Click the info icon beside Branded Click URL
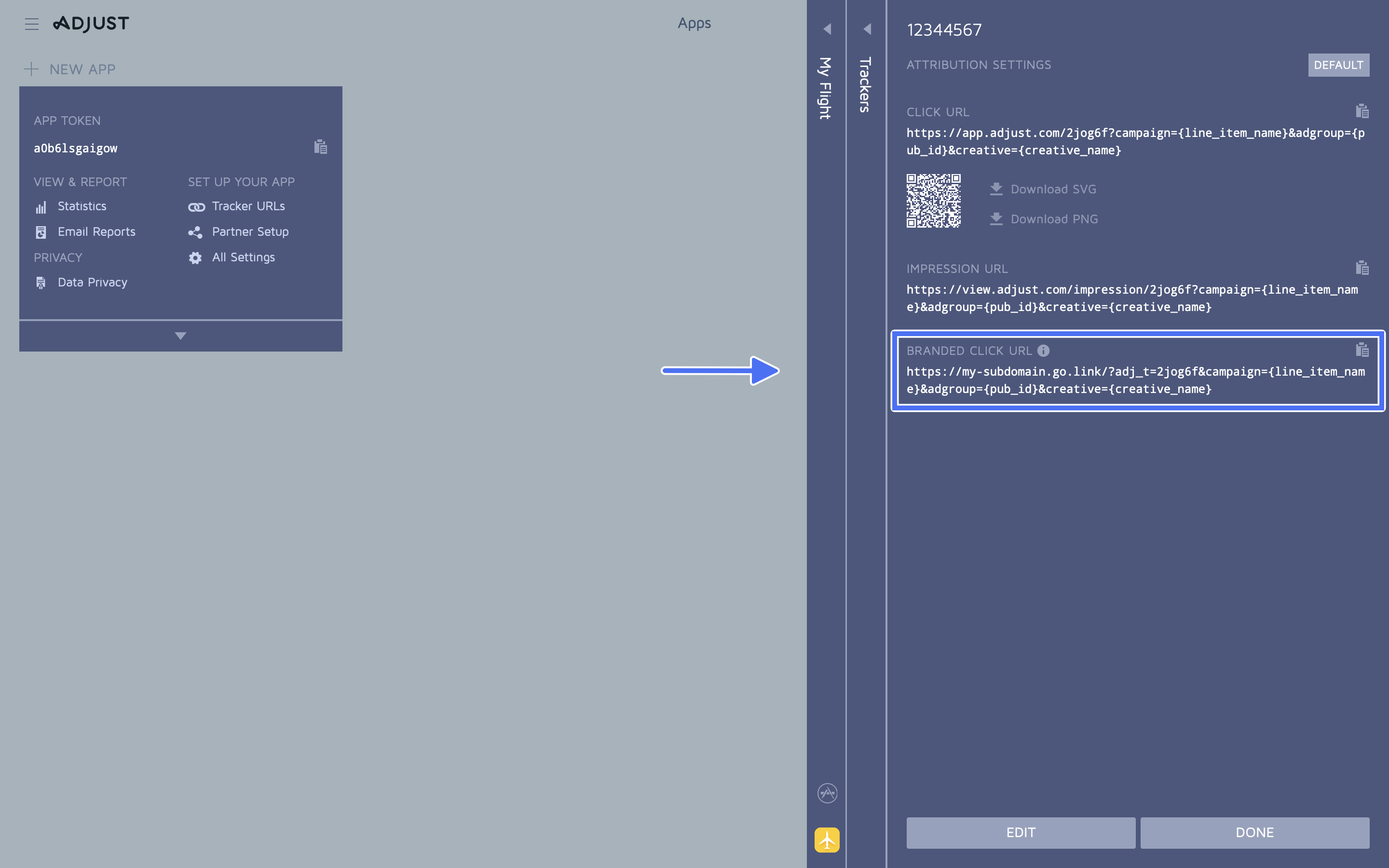1389x868 pixels. 1044,350
